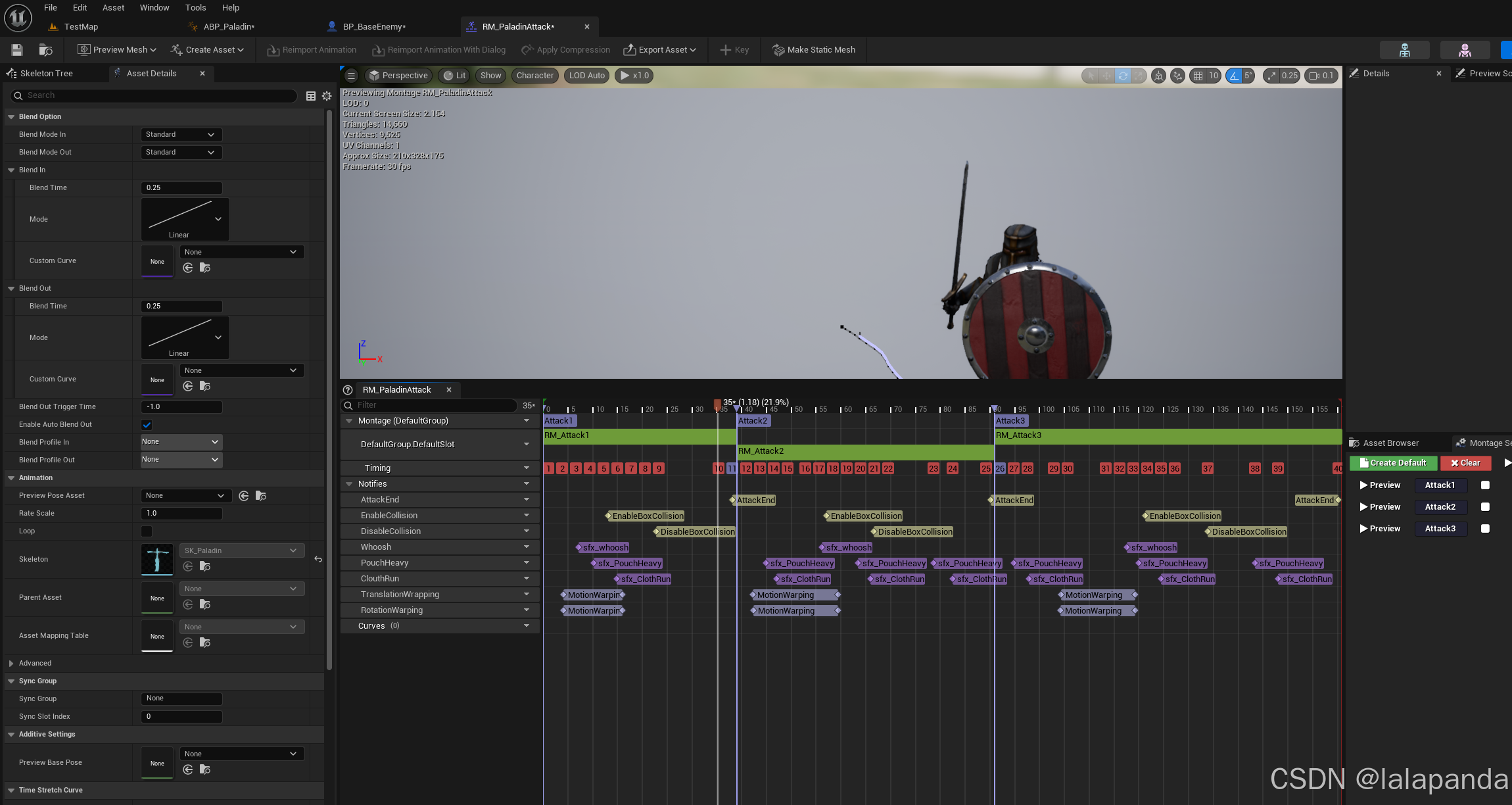Click Make Static Mesh toolbar button
1512x805 pixels.
(x=813, y=50)
